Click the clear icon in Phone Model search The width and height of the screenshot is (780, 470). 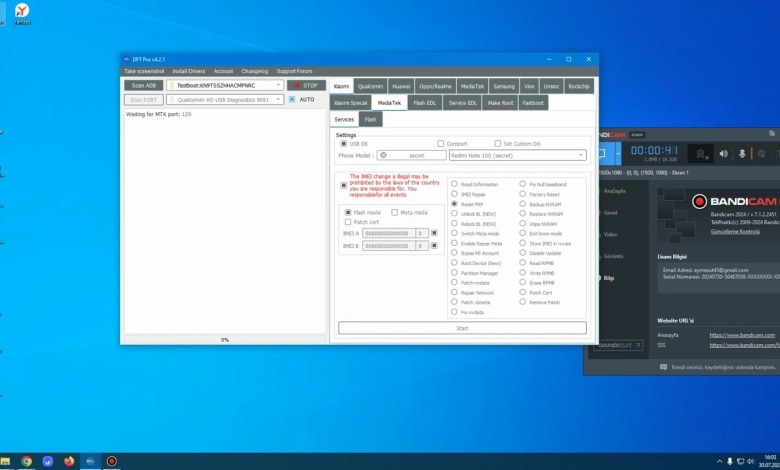point(384,155)
